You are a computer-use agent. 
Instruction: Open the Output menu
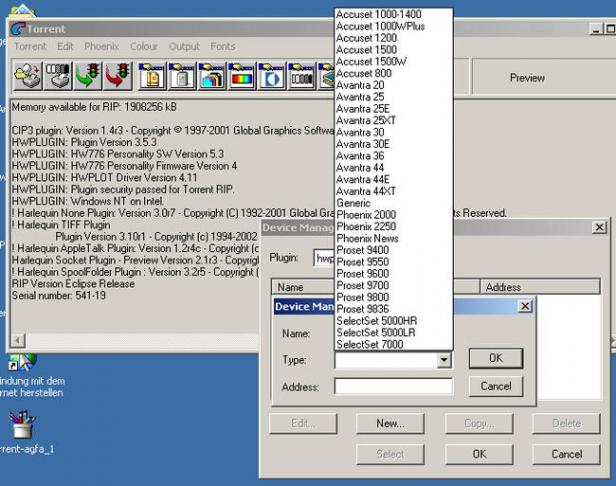pos(184,46)
